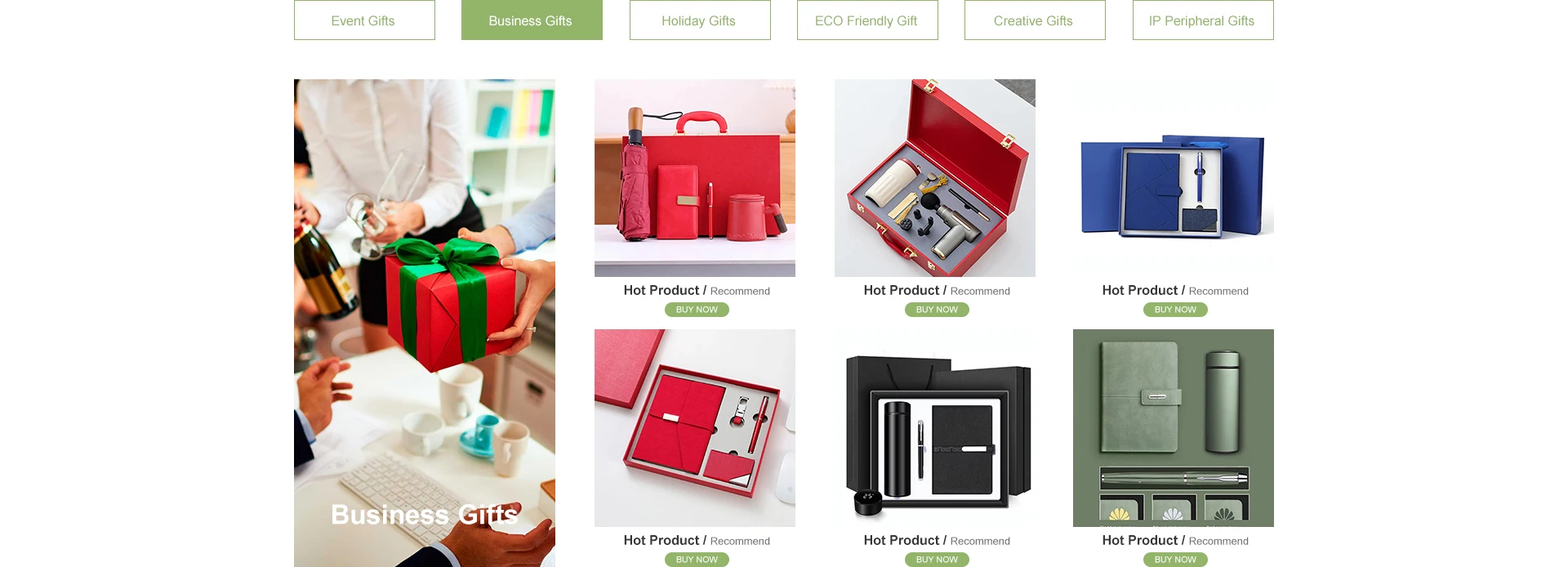Click BUY NOW under black thermos set
Viewport: 1568px width, 567px height.
(x=937, y=560)
